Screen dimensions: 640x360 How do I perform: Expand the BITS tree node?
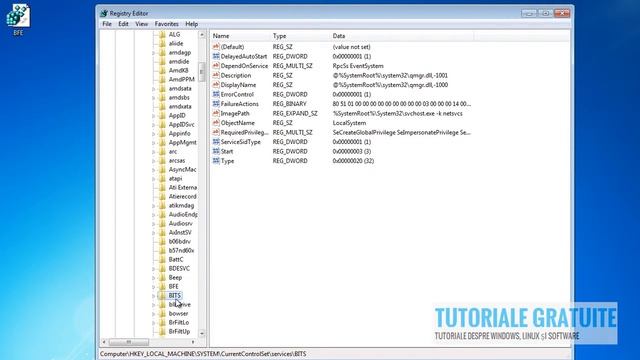tap(154, 296)
